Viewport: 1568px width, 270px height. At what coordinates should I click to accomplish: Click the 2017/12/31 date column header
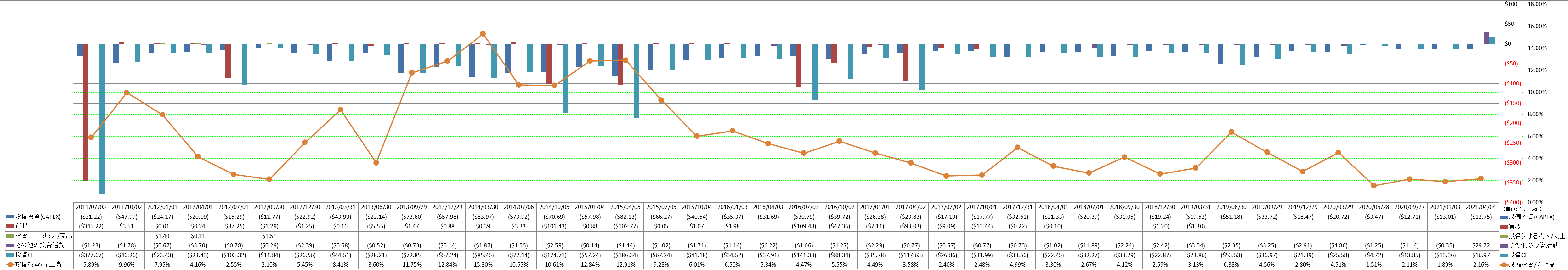[1018, 207]
